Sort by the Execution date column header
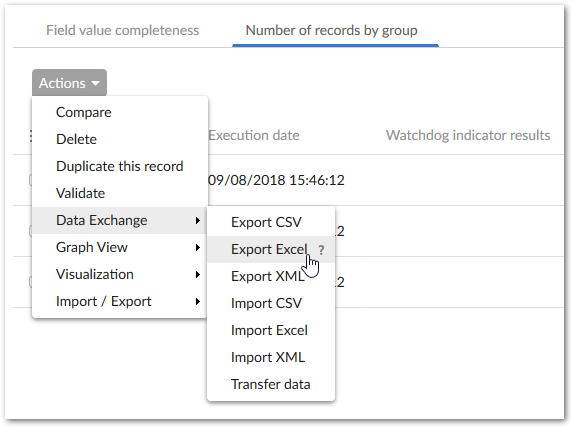The height and width of the screenshot is (428, 573). click(x=254, y=135)
